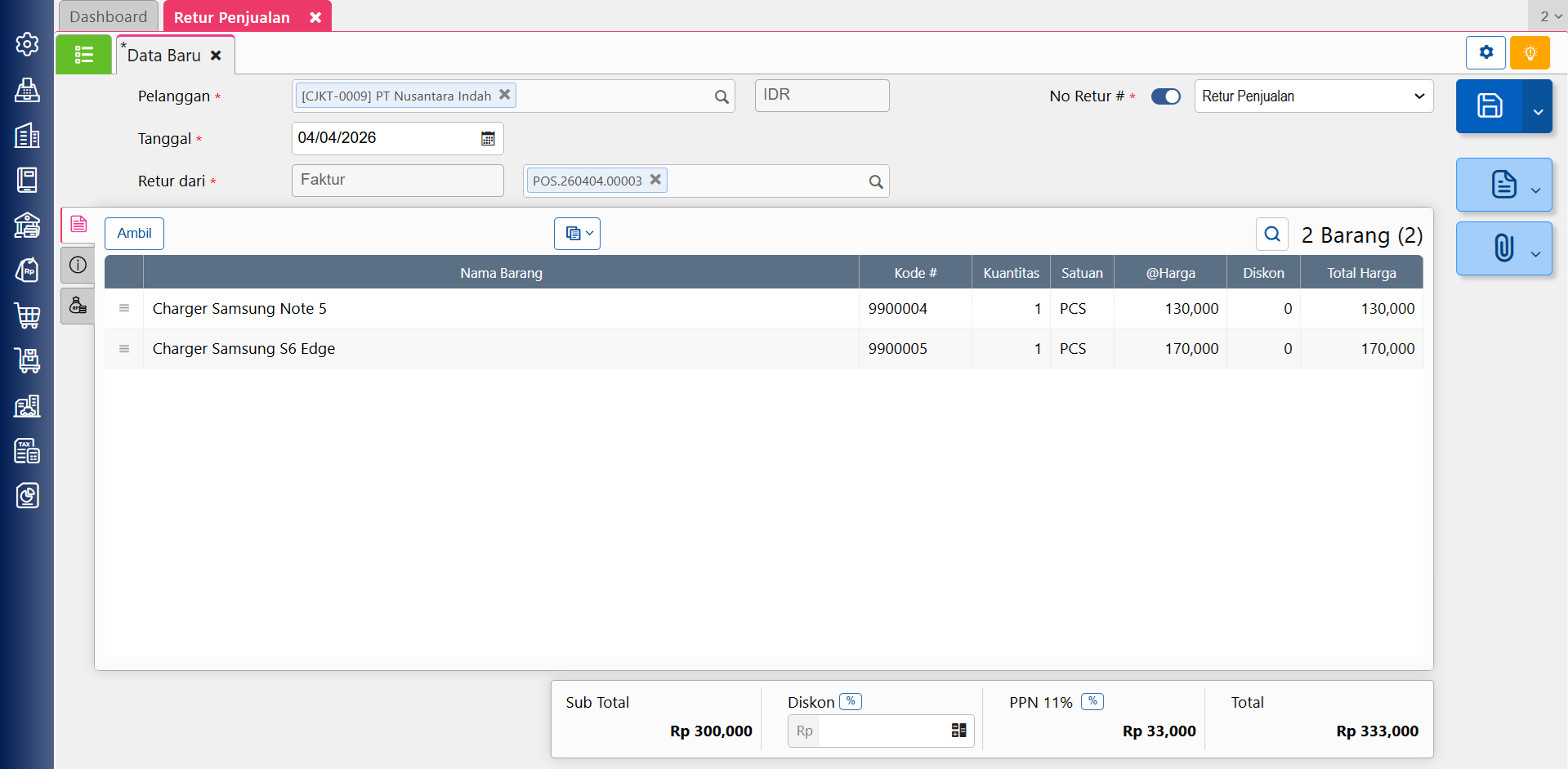Click the orange lightbulb hint icon
Image resolution: width=1568 pixels, height=769 pixels.
click(1530, 53)
